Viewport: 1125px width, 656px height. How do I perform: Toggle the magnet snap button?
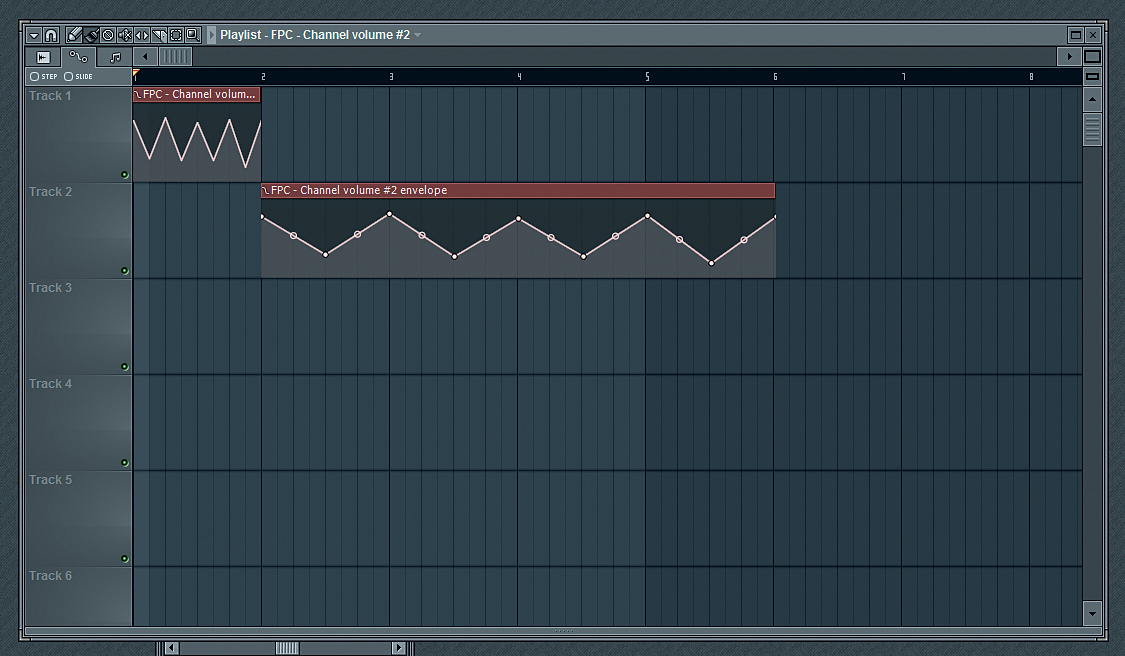(x=51, y=35)
